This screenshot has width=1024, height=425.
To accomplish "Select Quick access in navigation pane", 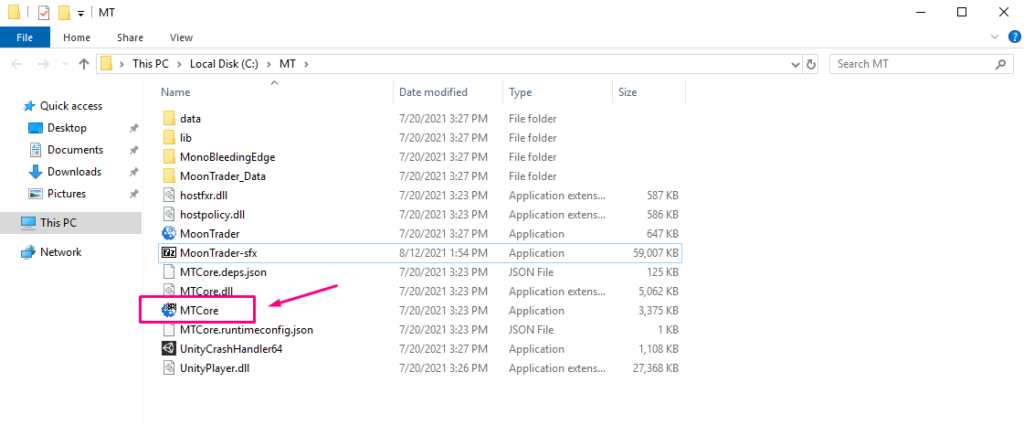I will tap(71, 106).
